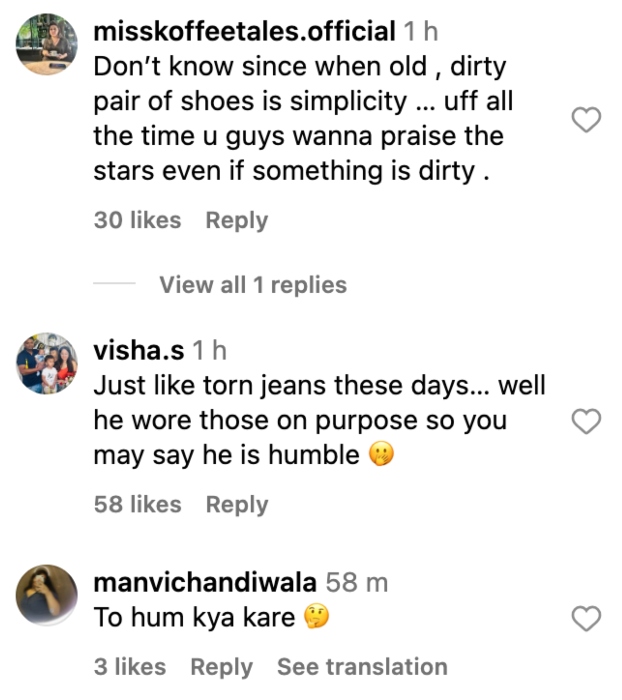
Task: Reply to visha.s's comment
Action: tap(237, 504)
